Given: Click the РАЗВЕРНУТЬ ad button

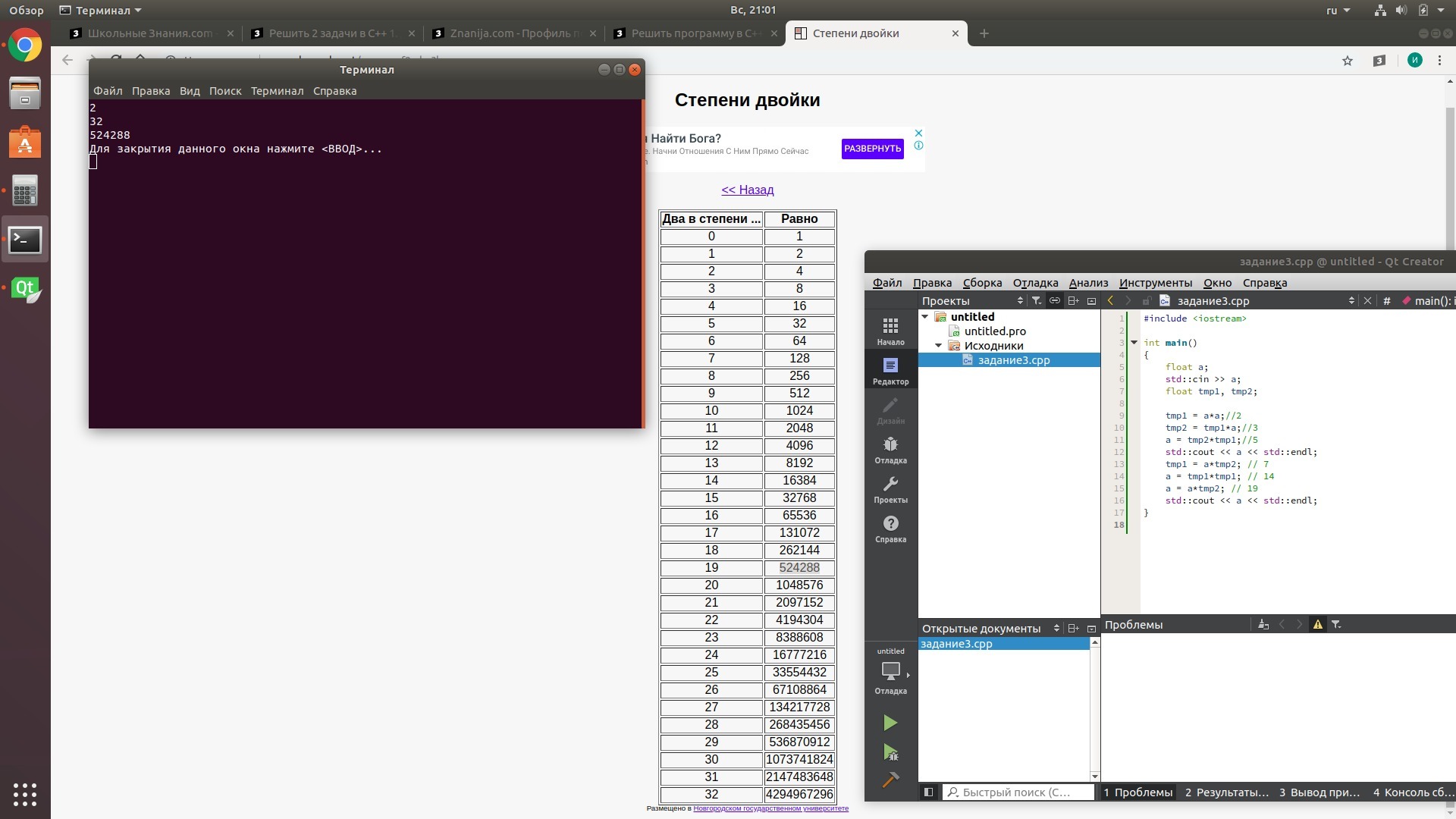Looking at the screenshot, I should click(872, 149).
